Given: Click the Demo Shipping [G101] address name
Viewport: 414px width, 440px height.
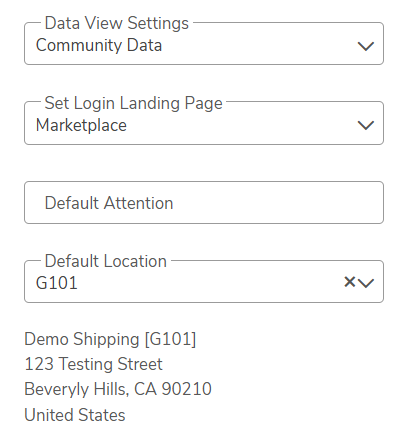Looking at the screenshot, I should point(110,339).
